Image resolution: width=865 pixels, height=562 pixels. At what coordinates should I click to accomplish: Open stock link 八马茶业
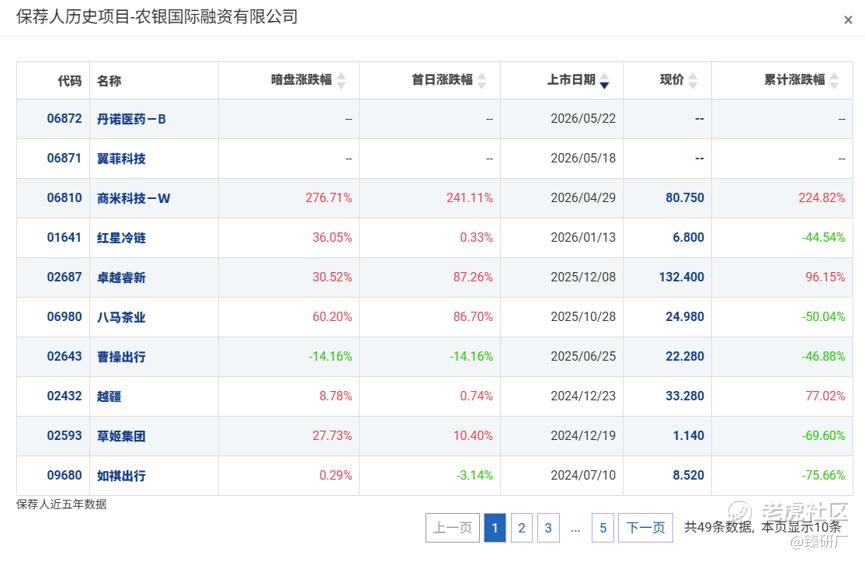[x=121, y=318]
